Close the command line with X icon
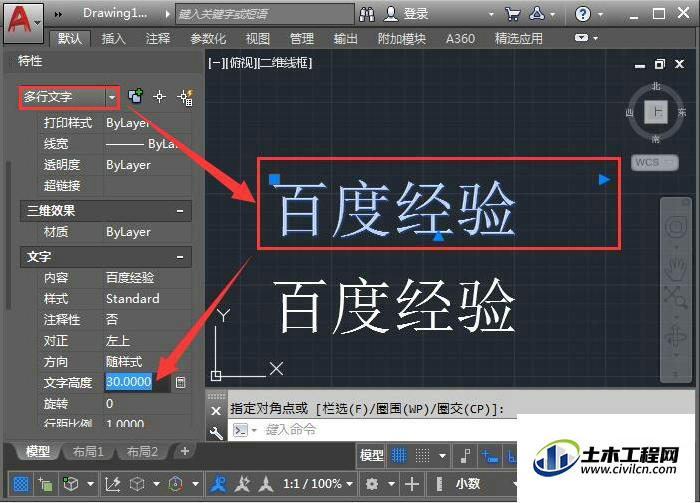 click(216, 411)
